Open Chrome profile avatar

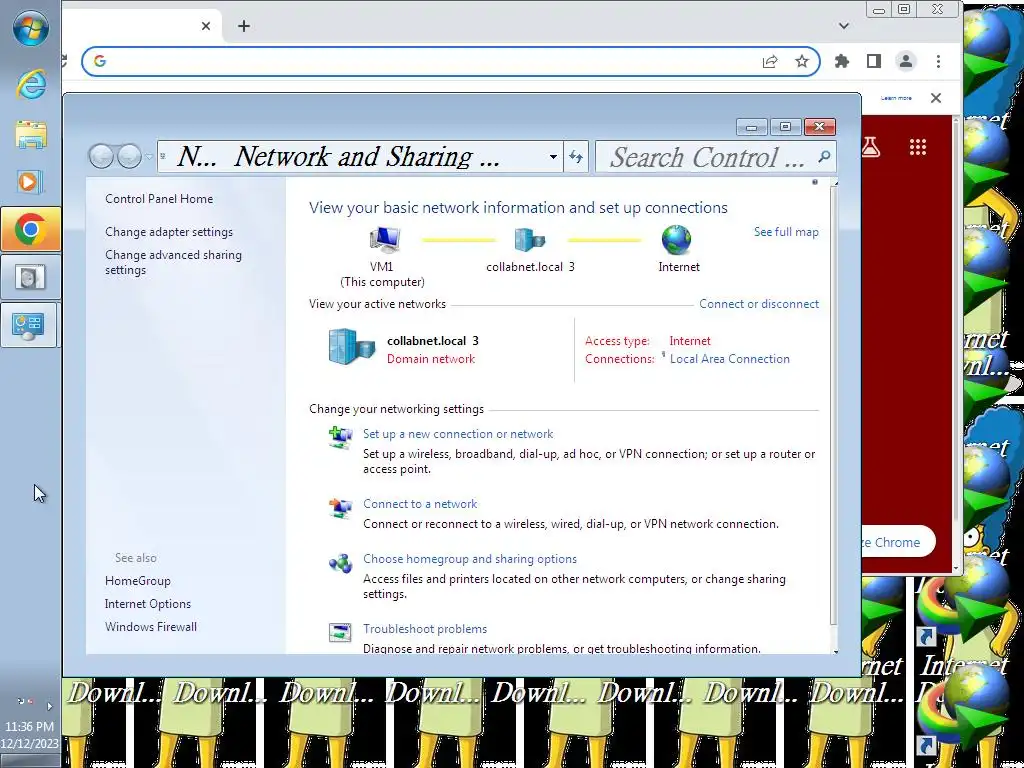pos(906,61)
